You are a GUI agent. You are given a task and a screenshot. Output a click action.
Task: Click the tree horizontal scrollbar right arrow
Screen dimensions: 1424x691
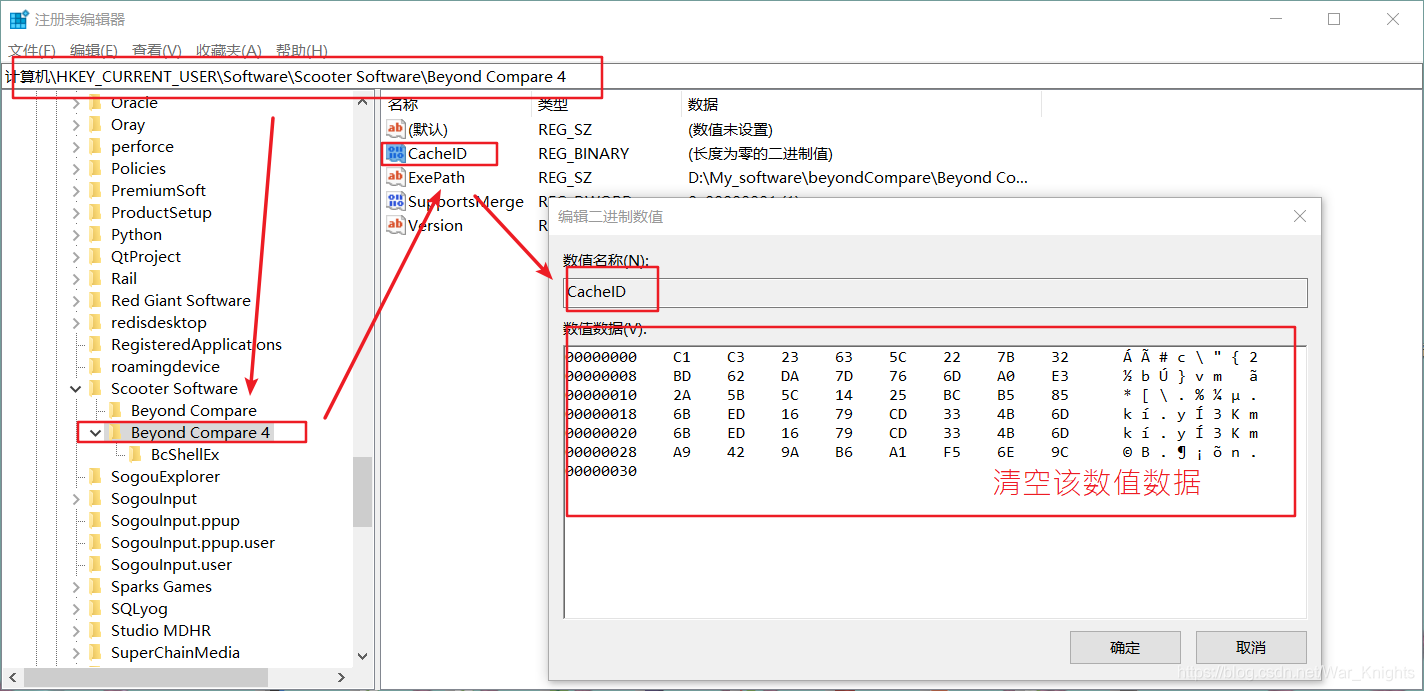(341, 677)
